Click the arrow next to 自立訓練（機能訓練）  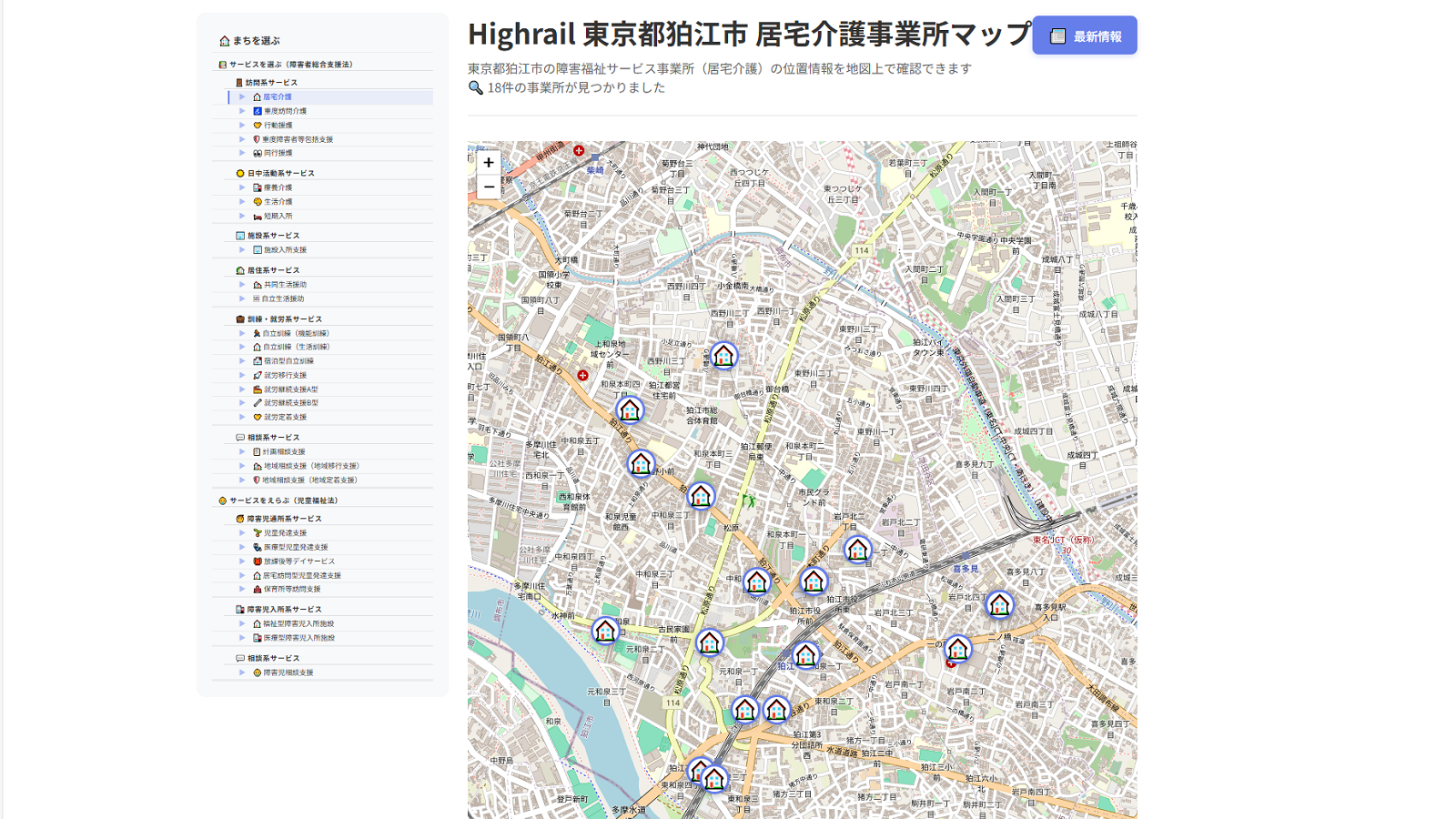pyautogui.click(x=242, y=333)
